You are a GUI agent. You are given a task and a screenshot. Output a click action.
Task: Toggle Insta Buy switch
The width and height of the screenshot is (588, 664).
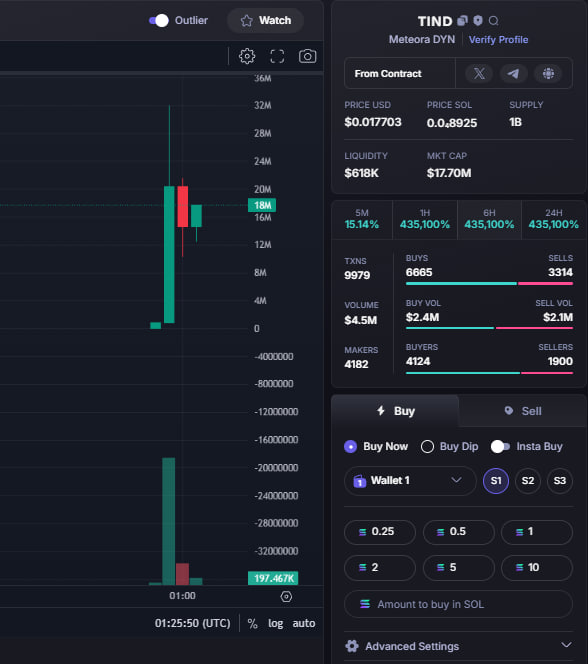coord(500,446)
